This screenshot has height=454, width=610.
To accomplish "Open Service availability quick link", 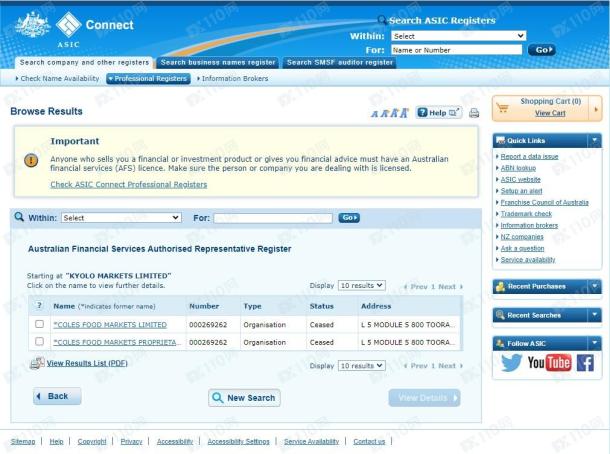I will point(528,259).
